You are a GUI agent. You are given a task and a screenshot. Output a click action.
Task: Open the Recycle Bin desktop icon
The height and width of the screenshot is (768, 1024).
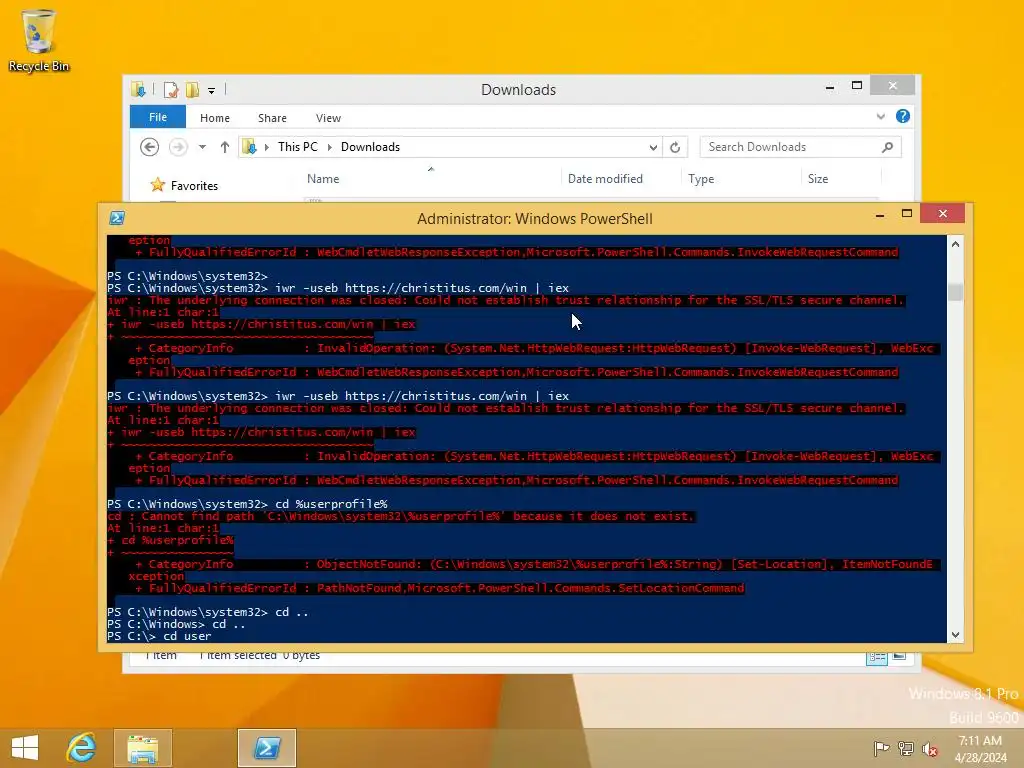(x=39, y=40)
